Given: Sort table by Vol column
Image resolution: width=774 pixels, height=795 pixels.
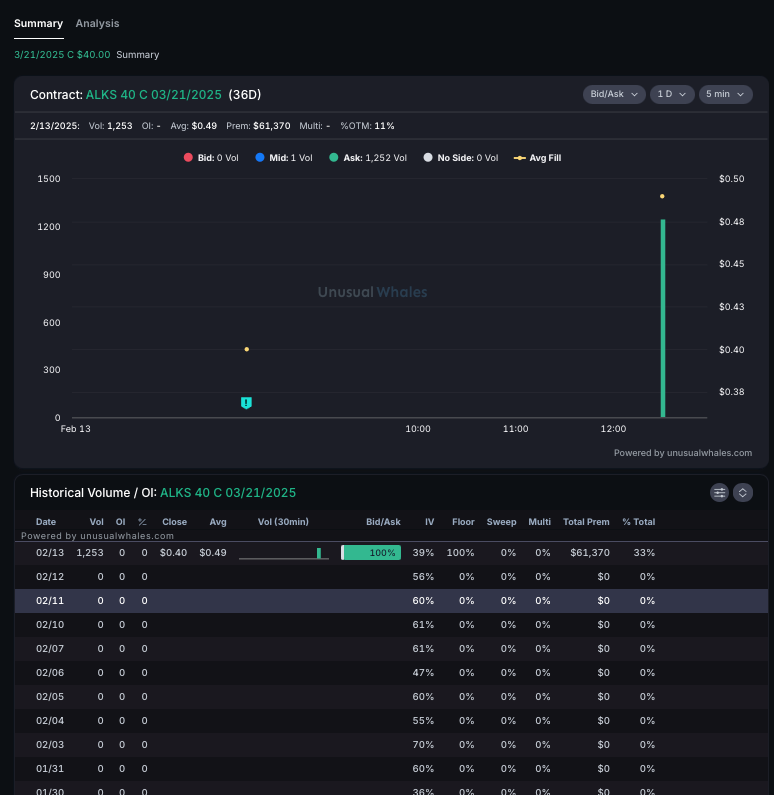Looking at the screenshot, I should 96,522.
